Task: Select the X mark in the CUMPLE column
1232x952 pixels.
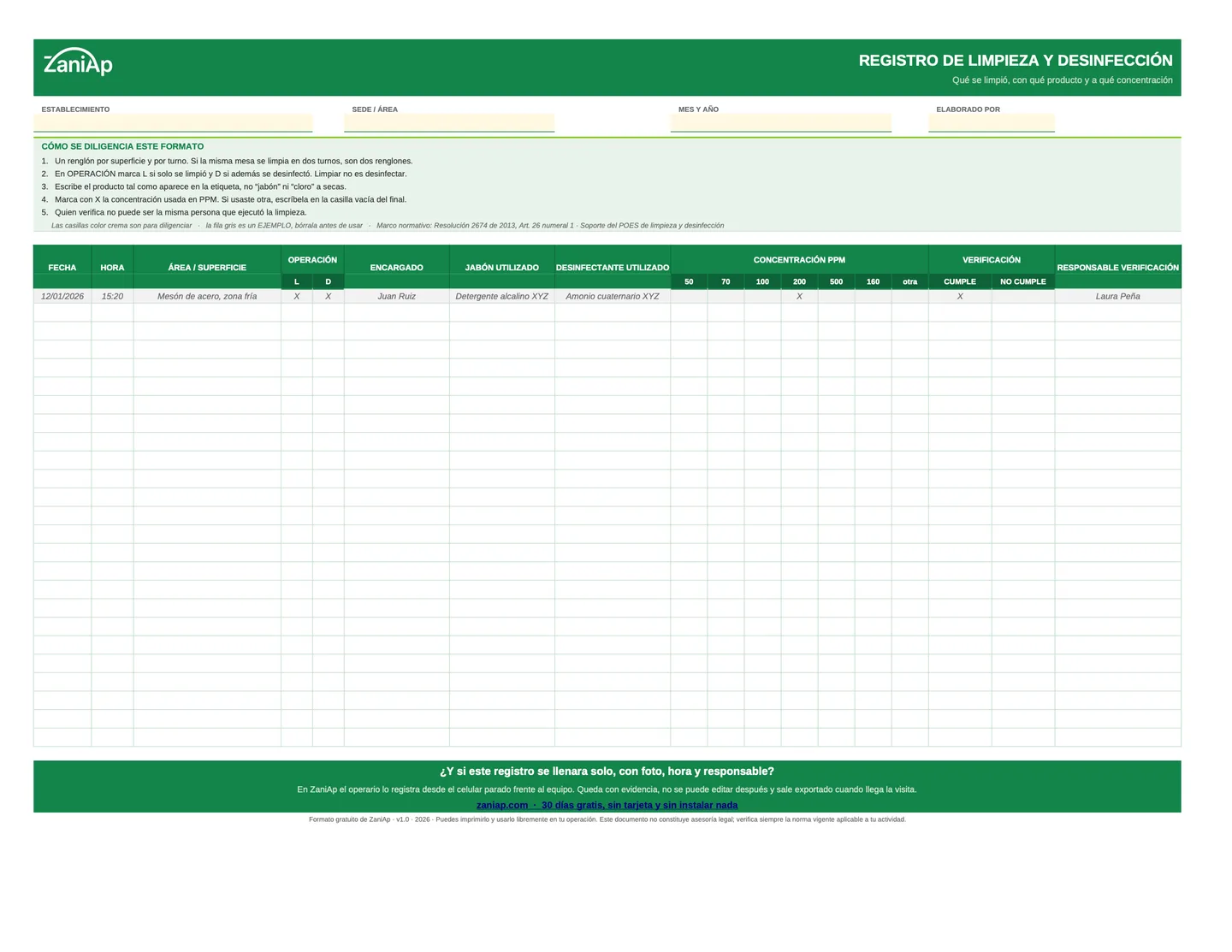Action: pyautogui.click(x=960, y=296)
